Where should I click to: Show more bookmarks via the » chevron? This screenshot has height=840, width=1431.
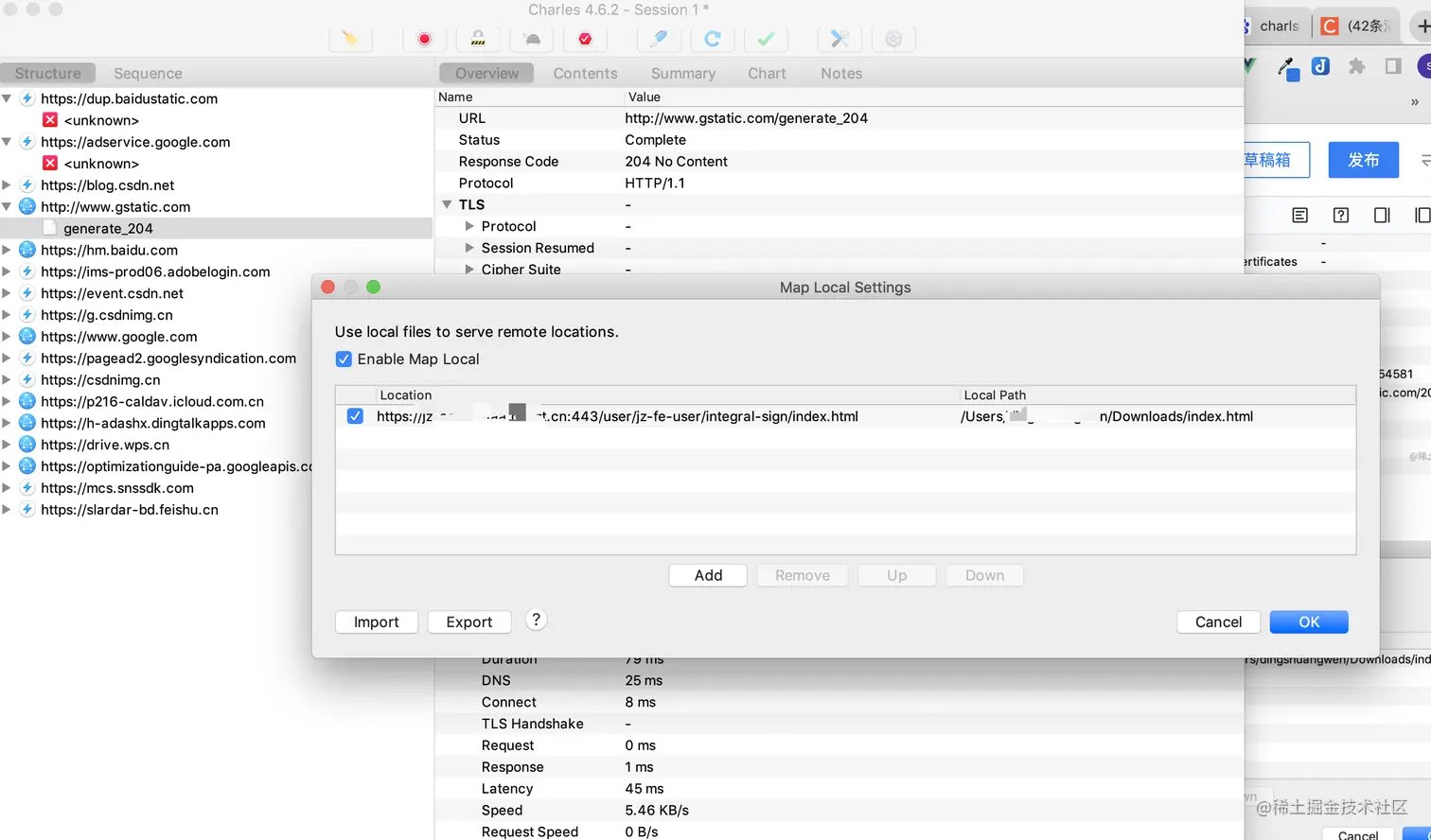1415,102
